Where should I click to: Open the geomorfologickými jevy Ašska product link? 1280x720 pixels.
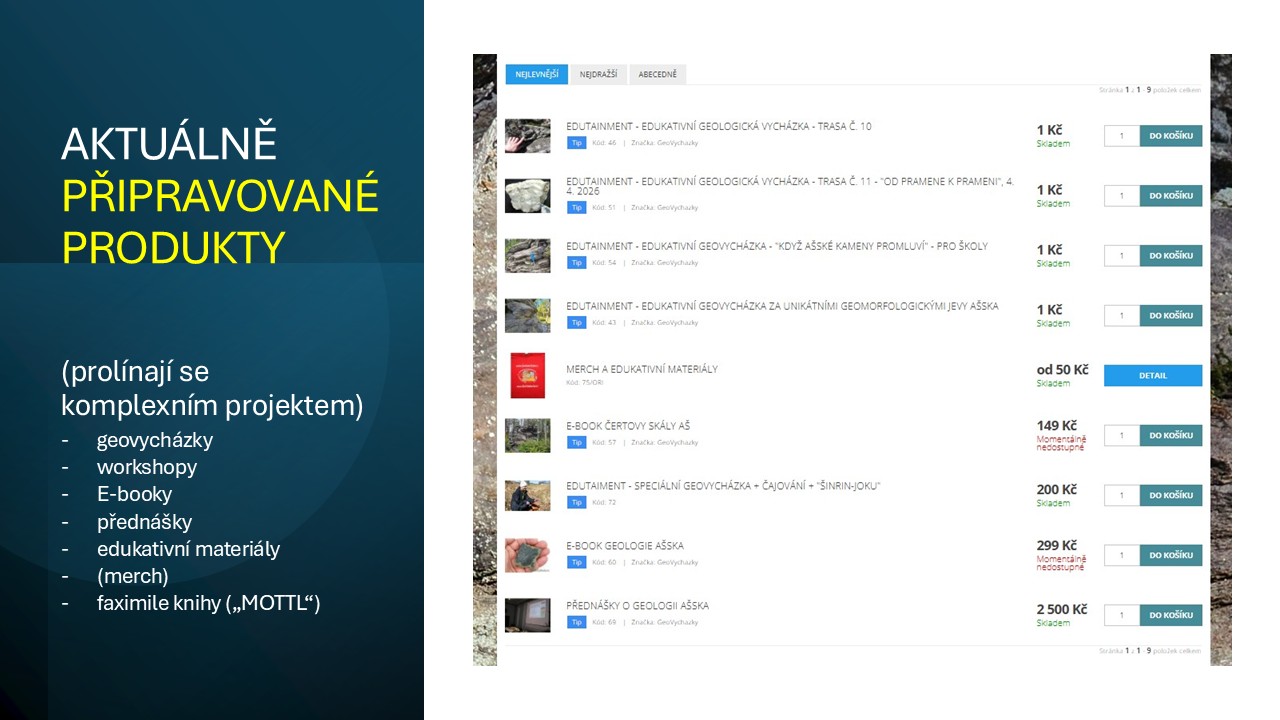coord(781,306)
